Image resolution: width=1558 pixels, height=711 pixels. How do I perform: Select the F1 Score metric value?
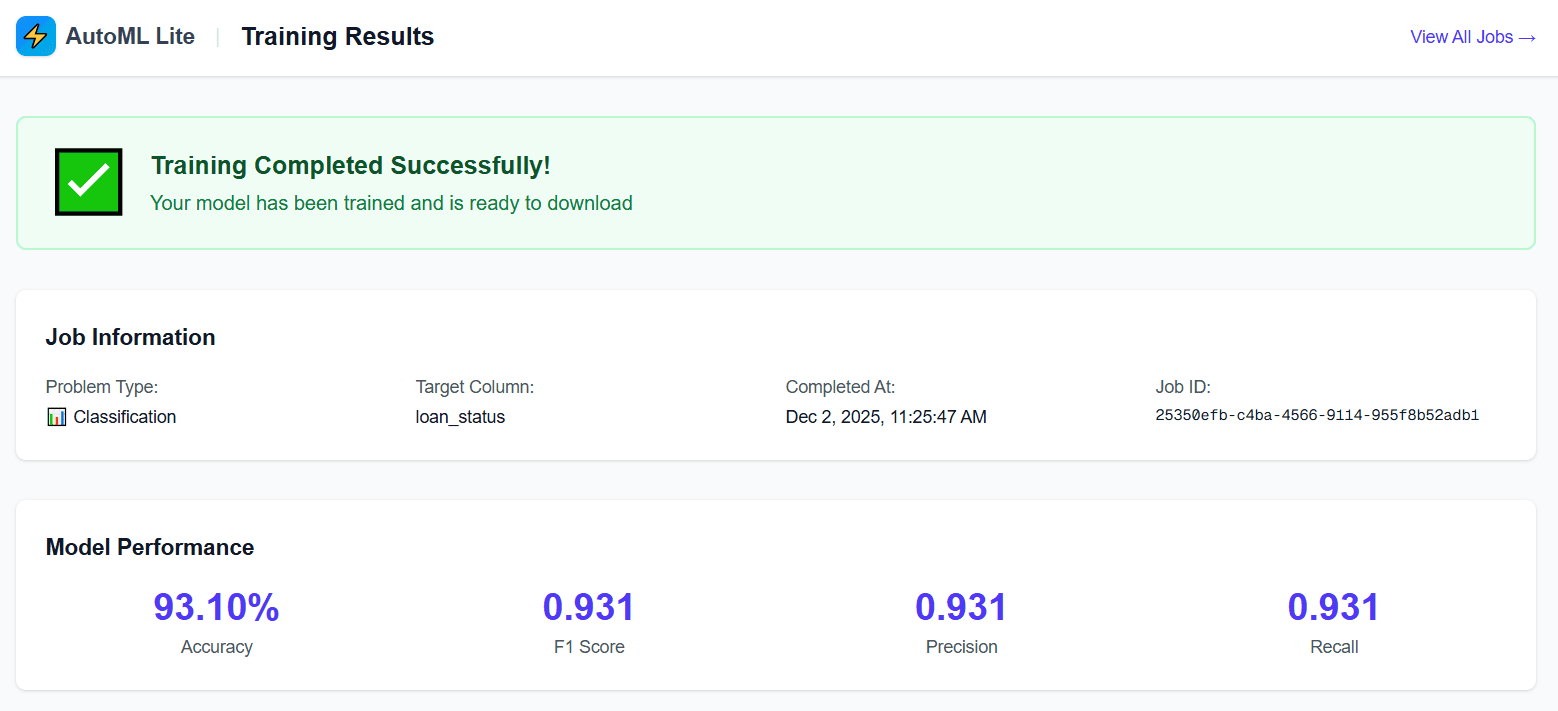pos(589,607)
